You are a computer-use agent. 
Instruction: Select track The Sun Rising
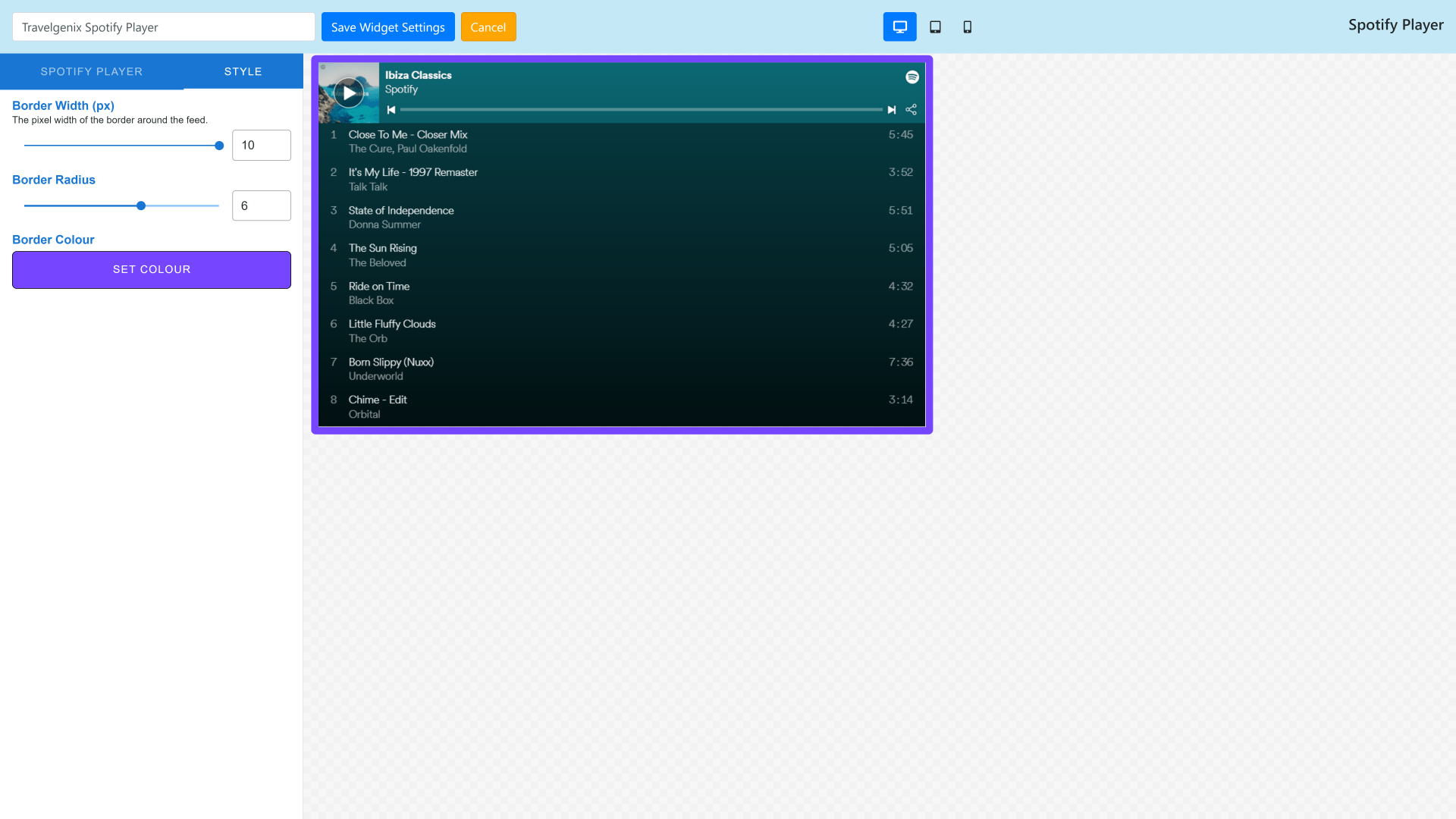pyautogui.click(x=622, y=256)
